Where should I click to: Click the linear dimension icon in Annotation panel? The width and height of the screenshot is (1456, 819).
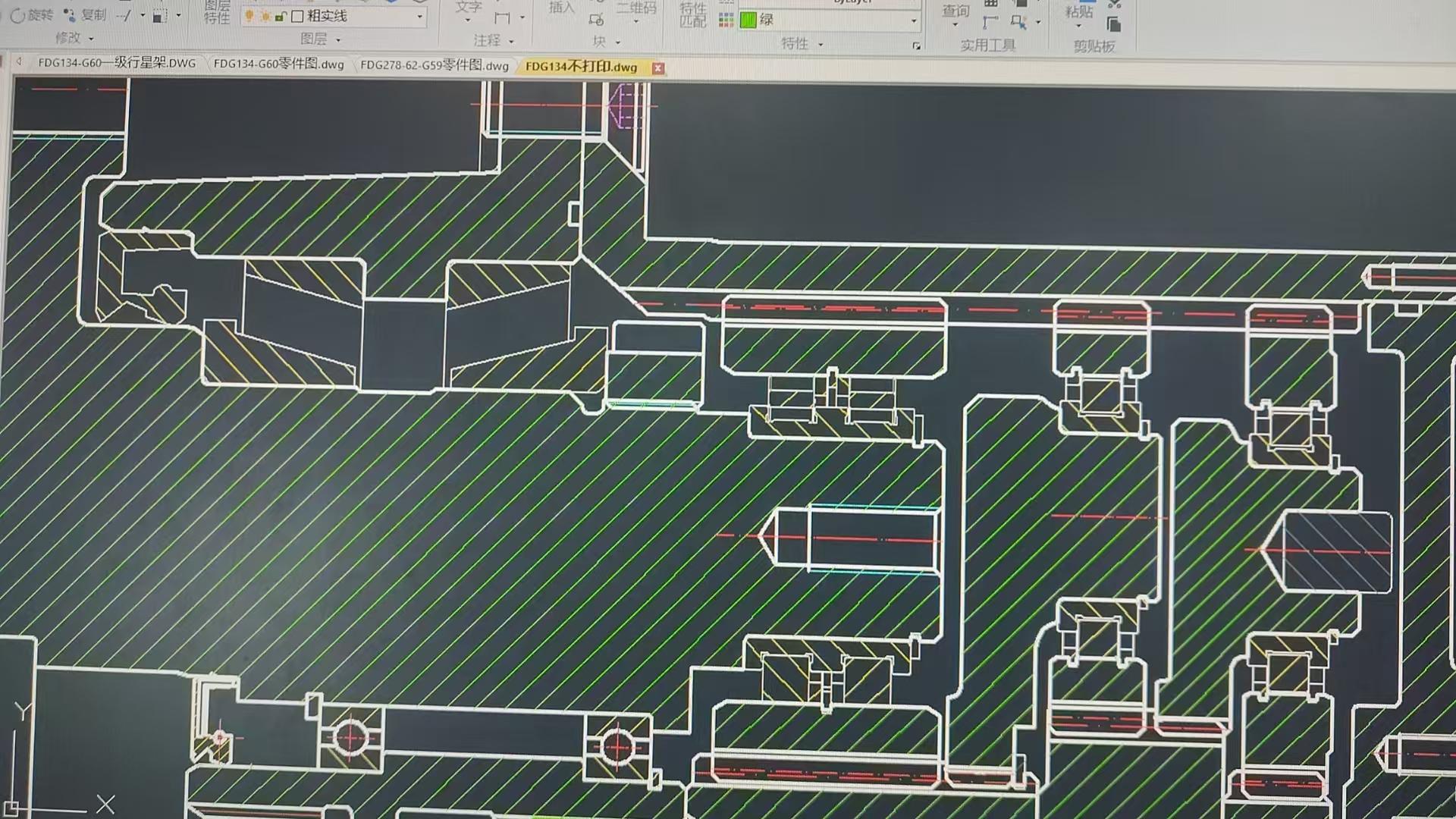[502, 17]
